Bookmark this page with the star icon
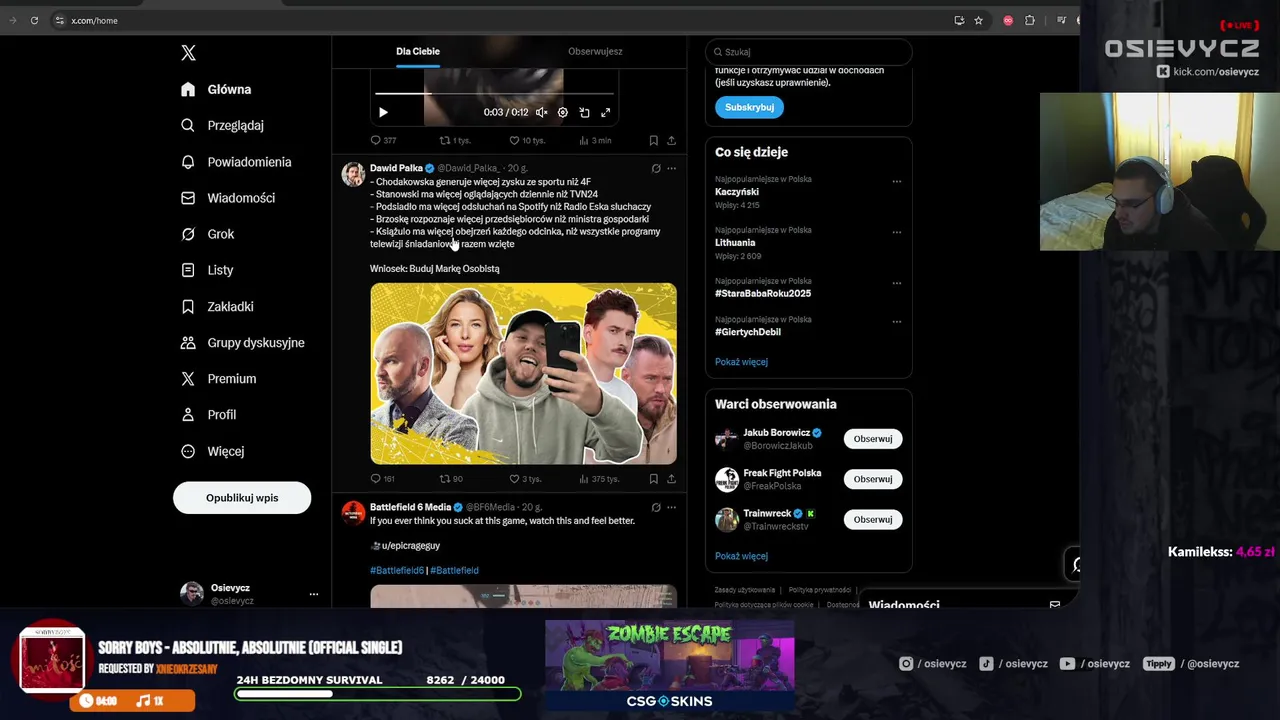1280x720 pixels. point(978,20)
